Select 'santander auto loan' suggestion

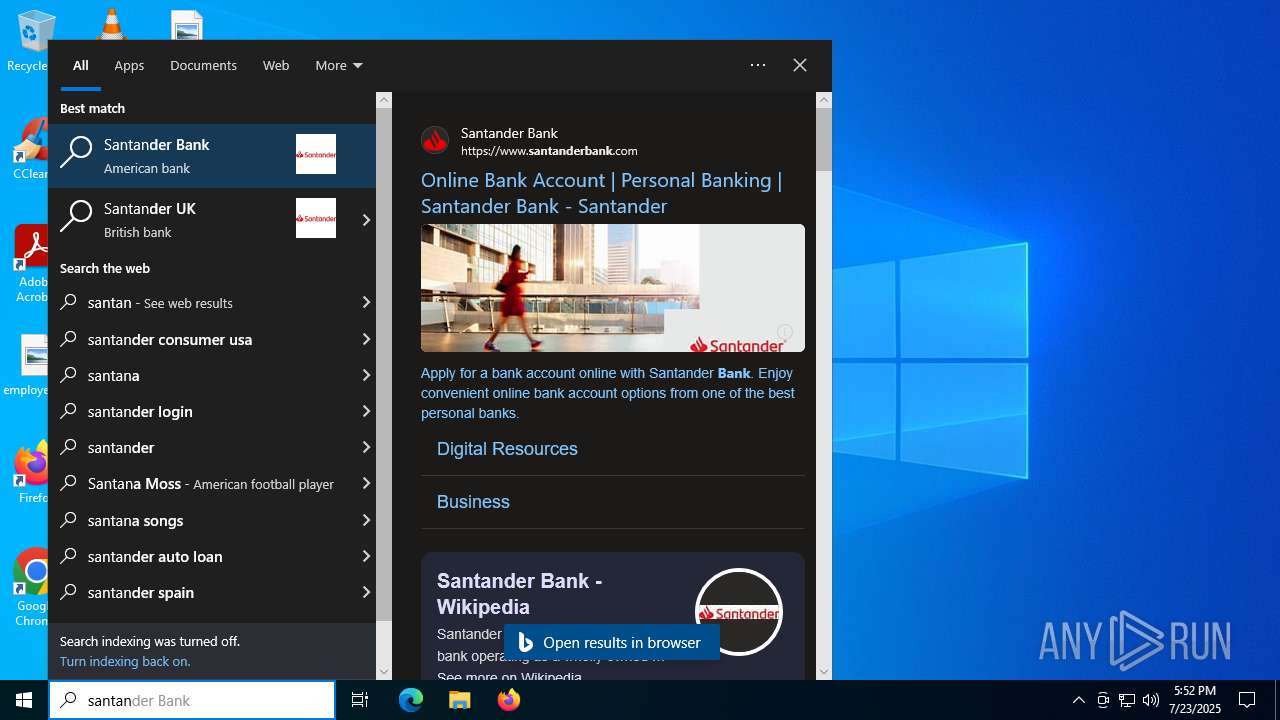[202, 556]
